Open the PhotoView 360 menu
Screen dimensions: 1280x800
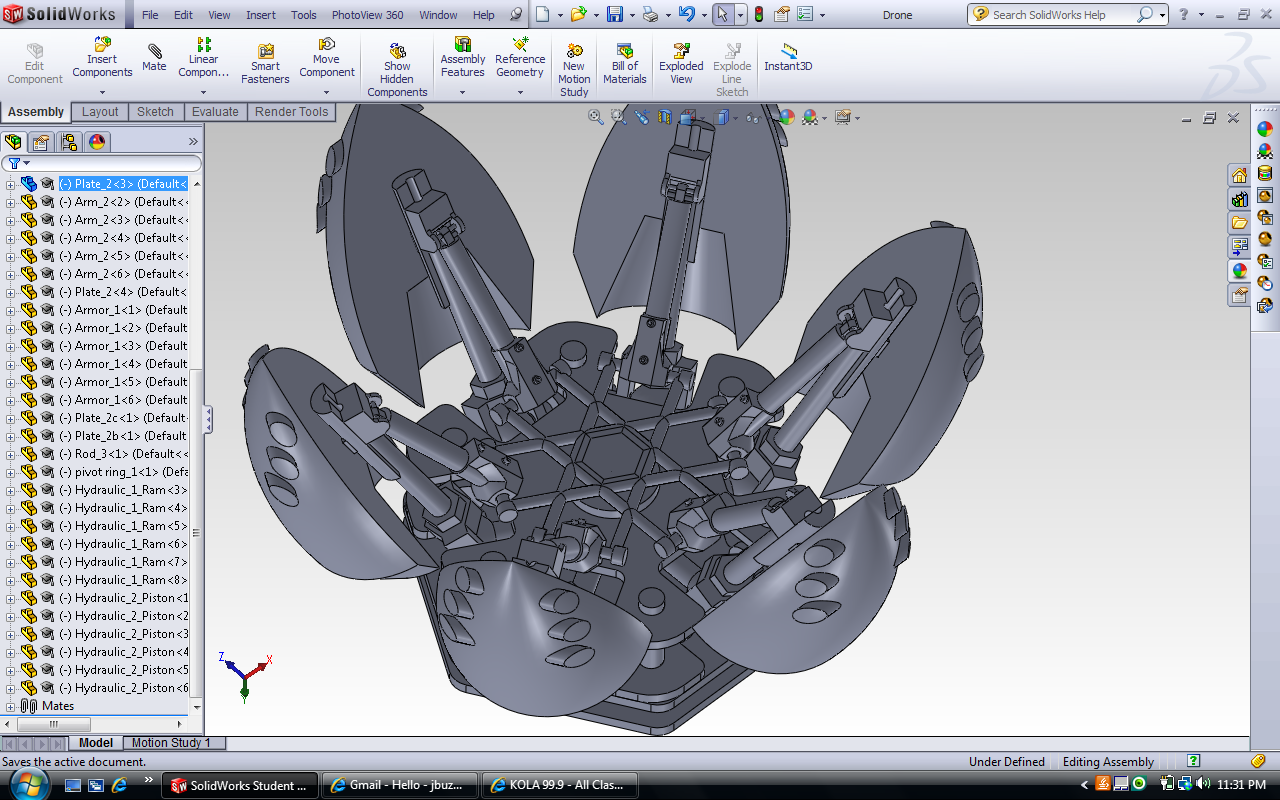[x=367, y=15]
